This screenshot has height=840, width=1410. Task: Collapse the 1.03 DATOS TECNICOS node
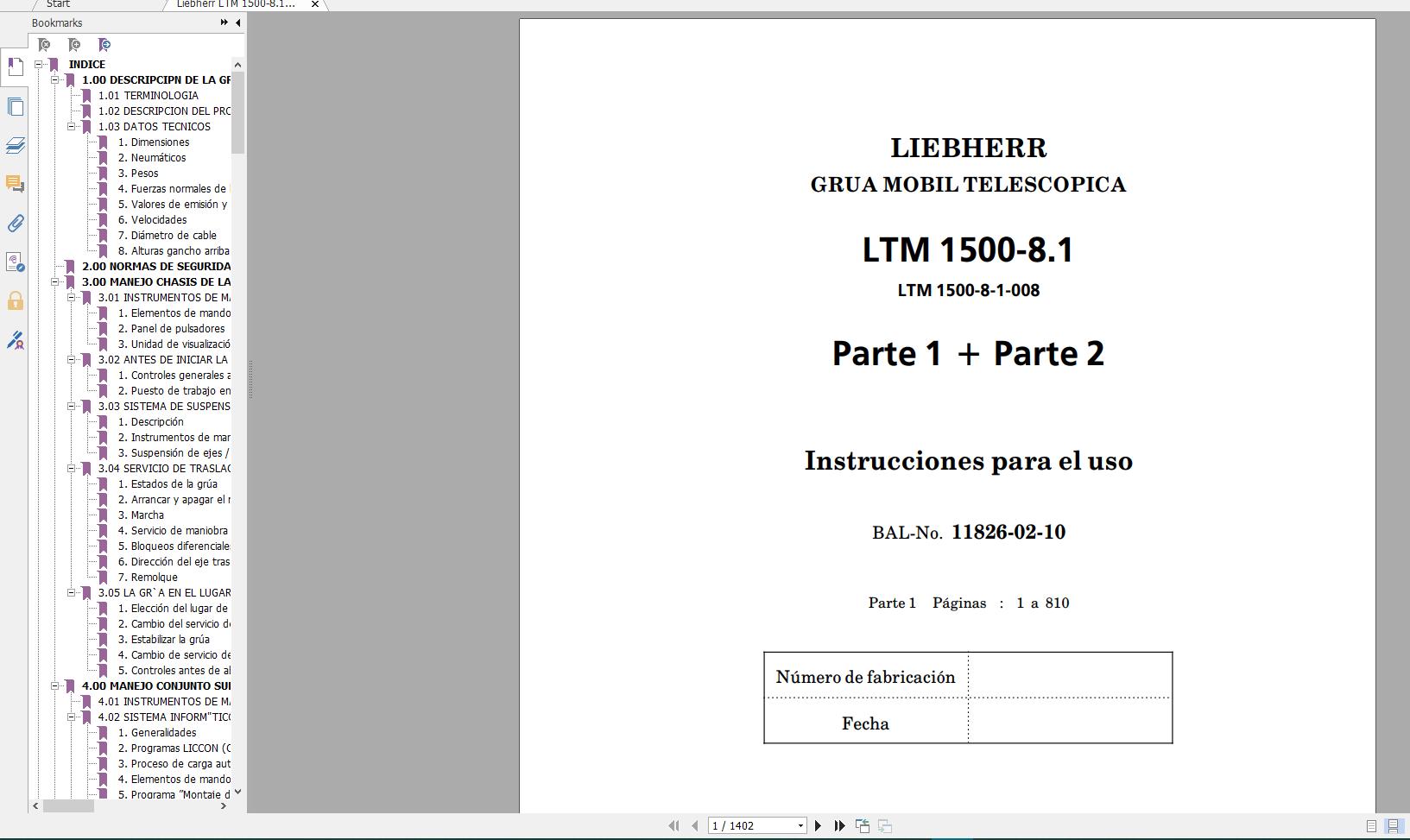(71, 127)
